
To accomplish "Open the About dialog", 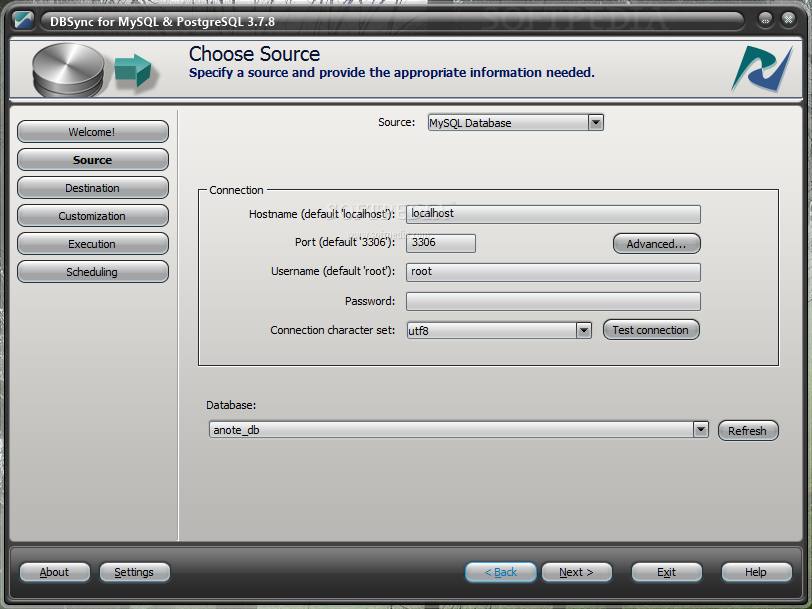I will click(x=54, y=572).
